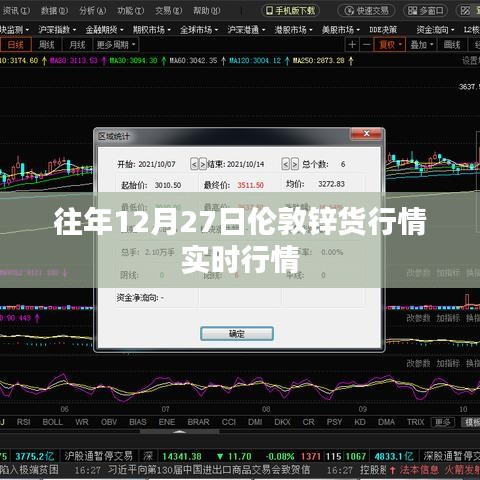Open the 叠加 dropdown
The height and width of the screenshot is (480, 480).
pyautogui.click(x=422, y=45)
